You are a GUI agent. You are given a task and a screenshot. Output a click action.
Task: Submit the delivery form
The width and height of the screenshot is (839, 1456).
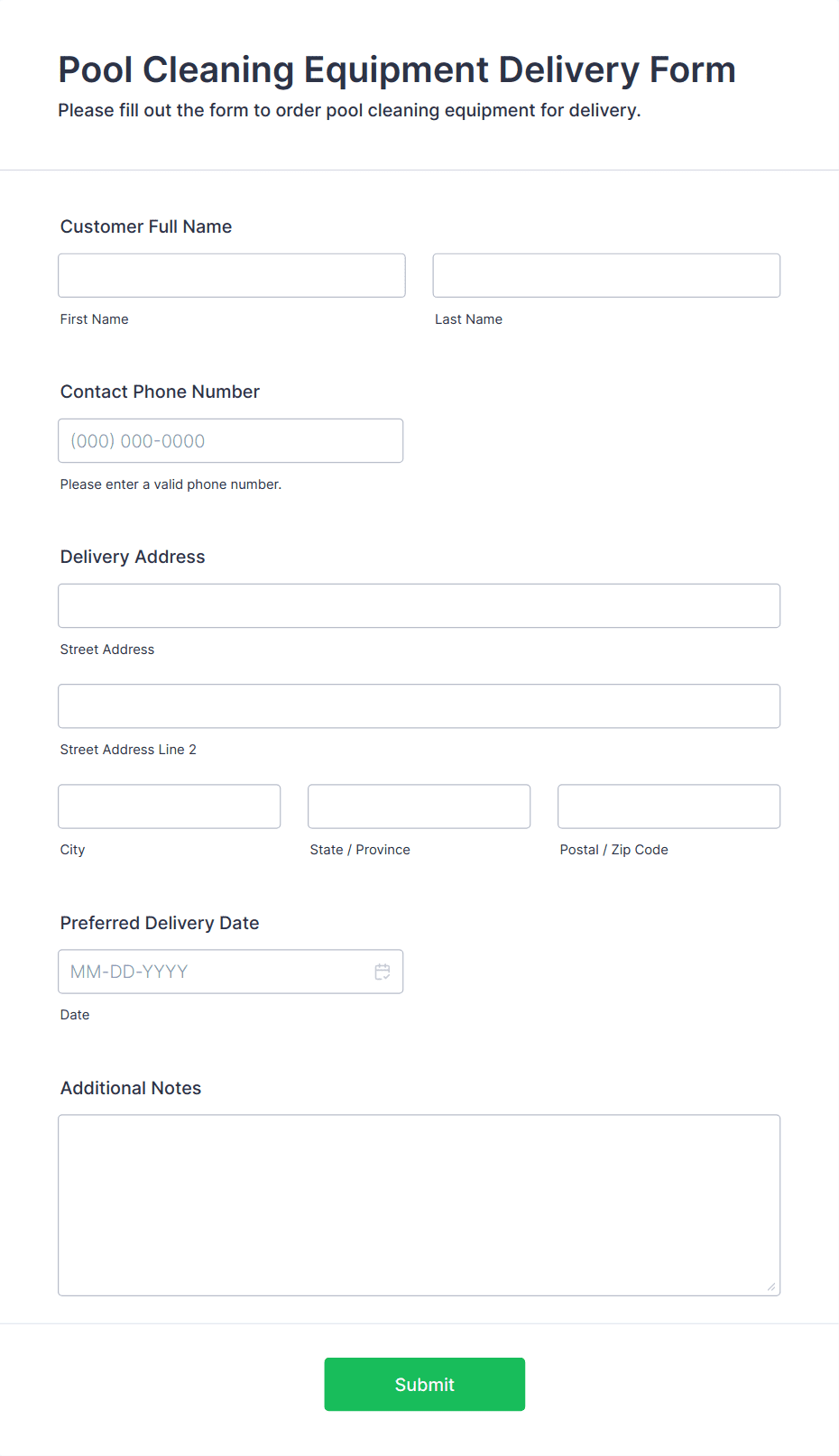point(425,1384)
